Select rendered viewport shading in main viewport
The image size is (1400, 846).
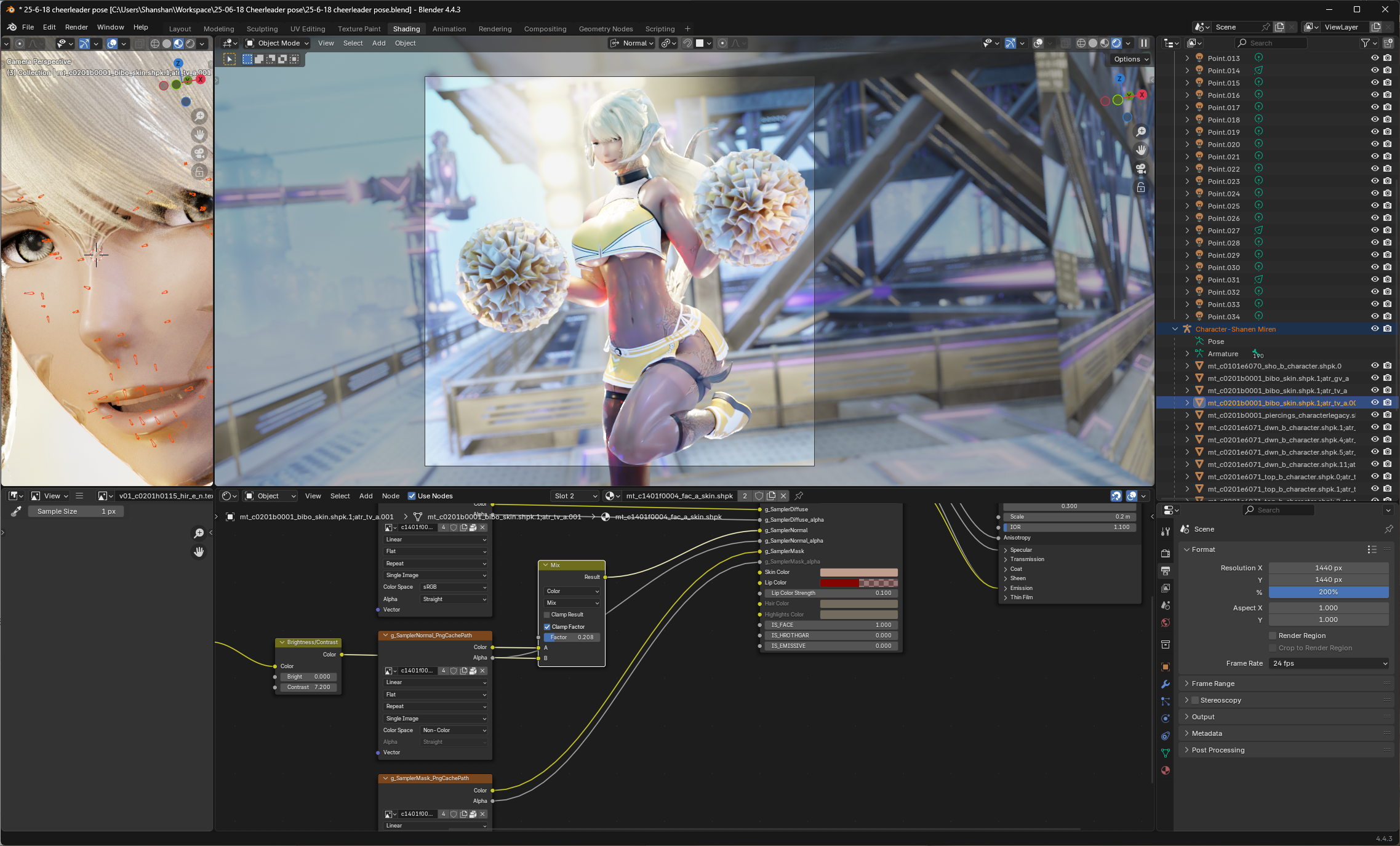point(1116,43)
